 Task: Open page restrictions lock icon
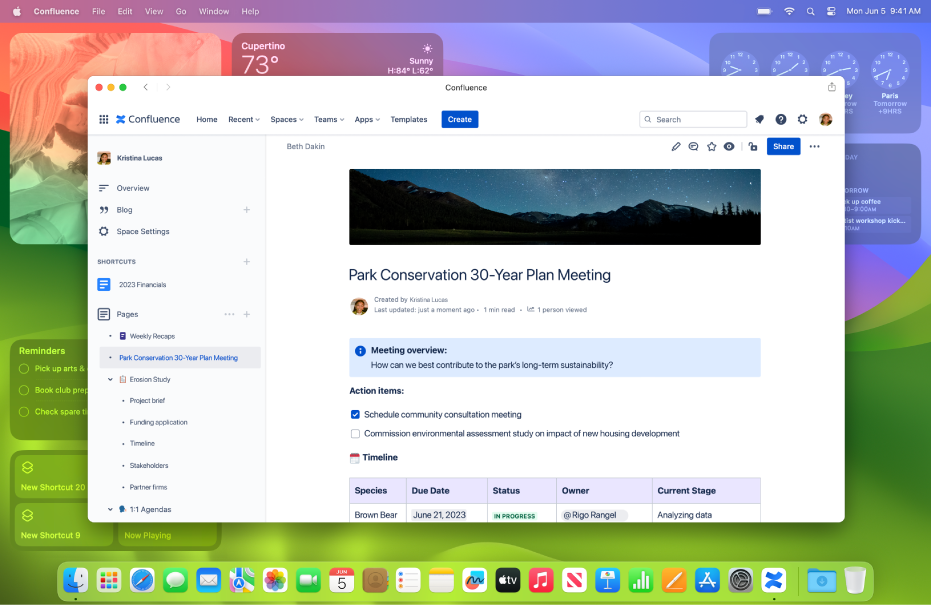[x=753, y=147]
